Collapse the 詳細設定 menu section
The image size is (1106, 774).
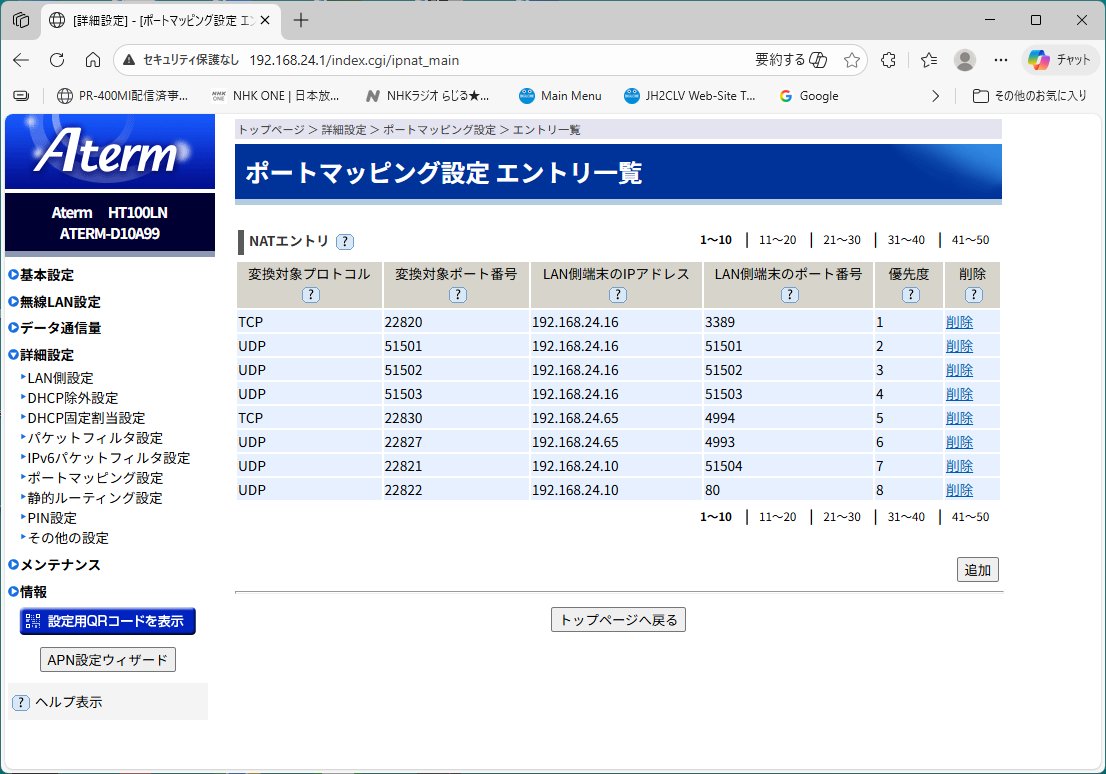point(46,355)
